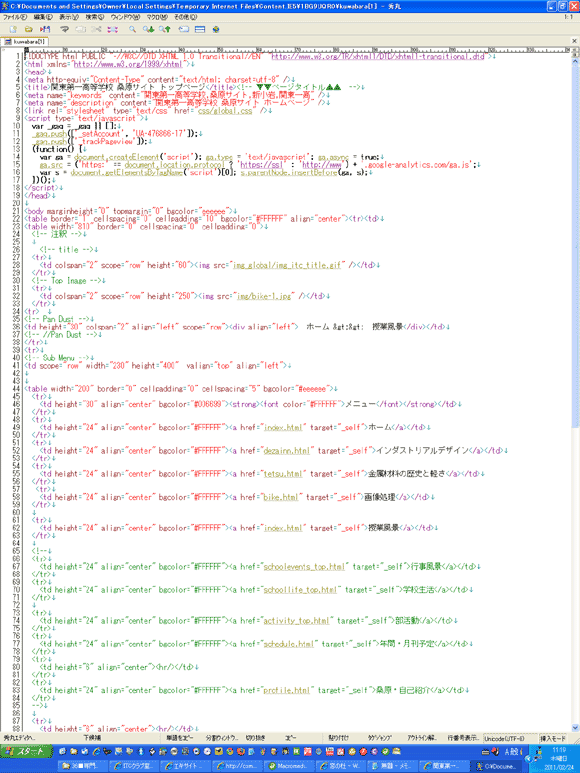Click the scissors cut icon in toolbar
580x773 pixels.
pyautogui.click(x=96, y=29)
